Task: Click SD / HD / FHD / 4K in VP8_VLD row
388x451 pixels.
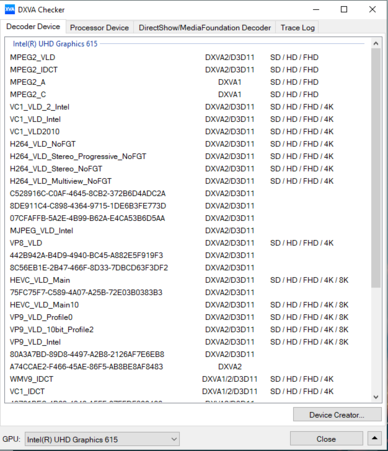Action: point(302,243)
